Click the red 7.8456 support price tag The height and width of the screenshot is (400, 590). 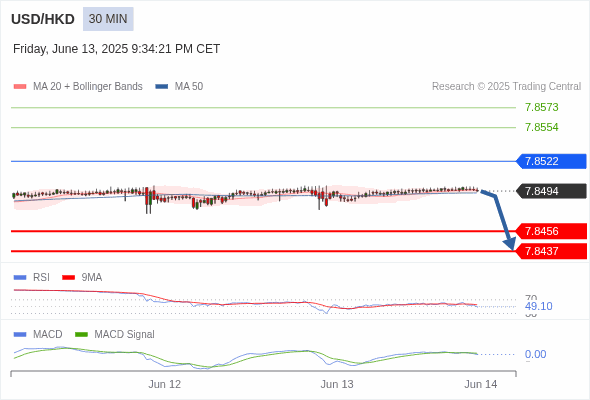[x=551, y=231]
